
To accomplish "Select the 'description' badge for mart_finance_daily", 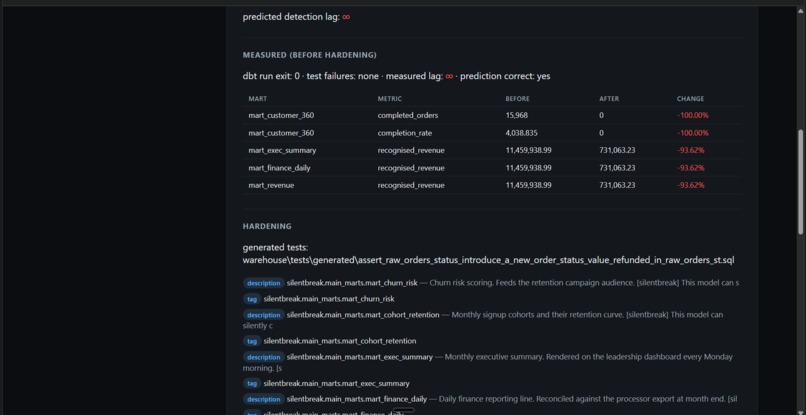I will [x=263, y=399].
